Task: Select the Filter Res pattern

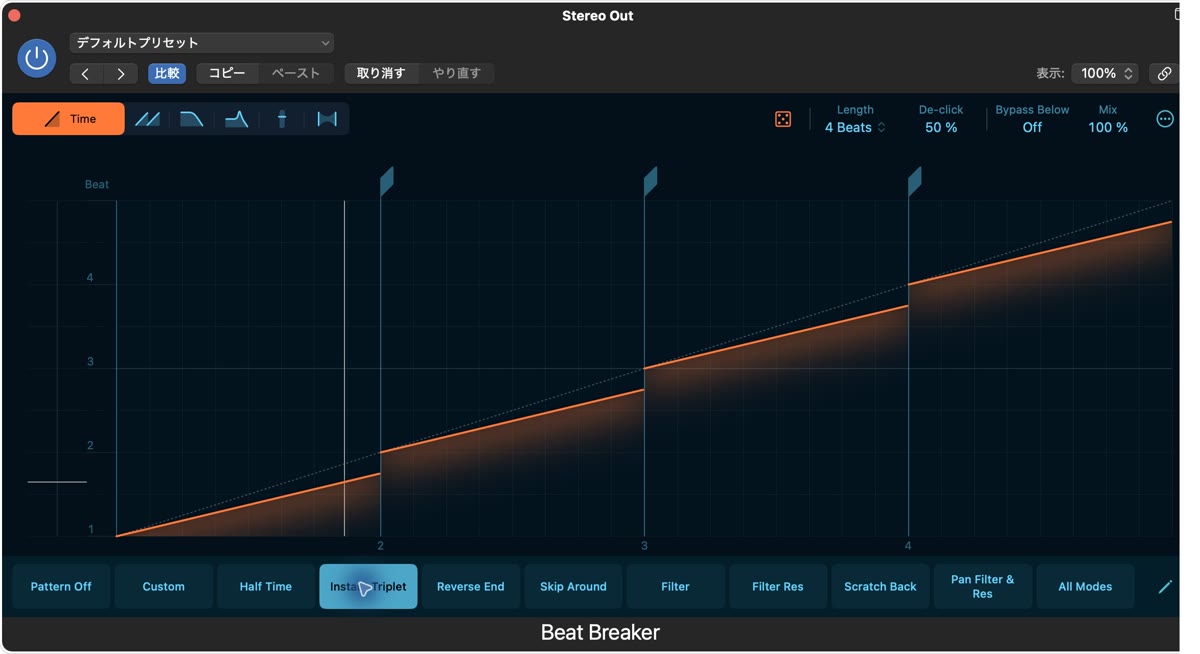Action: (778, 587)
